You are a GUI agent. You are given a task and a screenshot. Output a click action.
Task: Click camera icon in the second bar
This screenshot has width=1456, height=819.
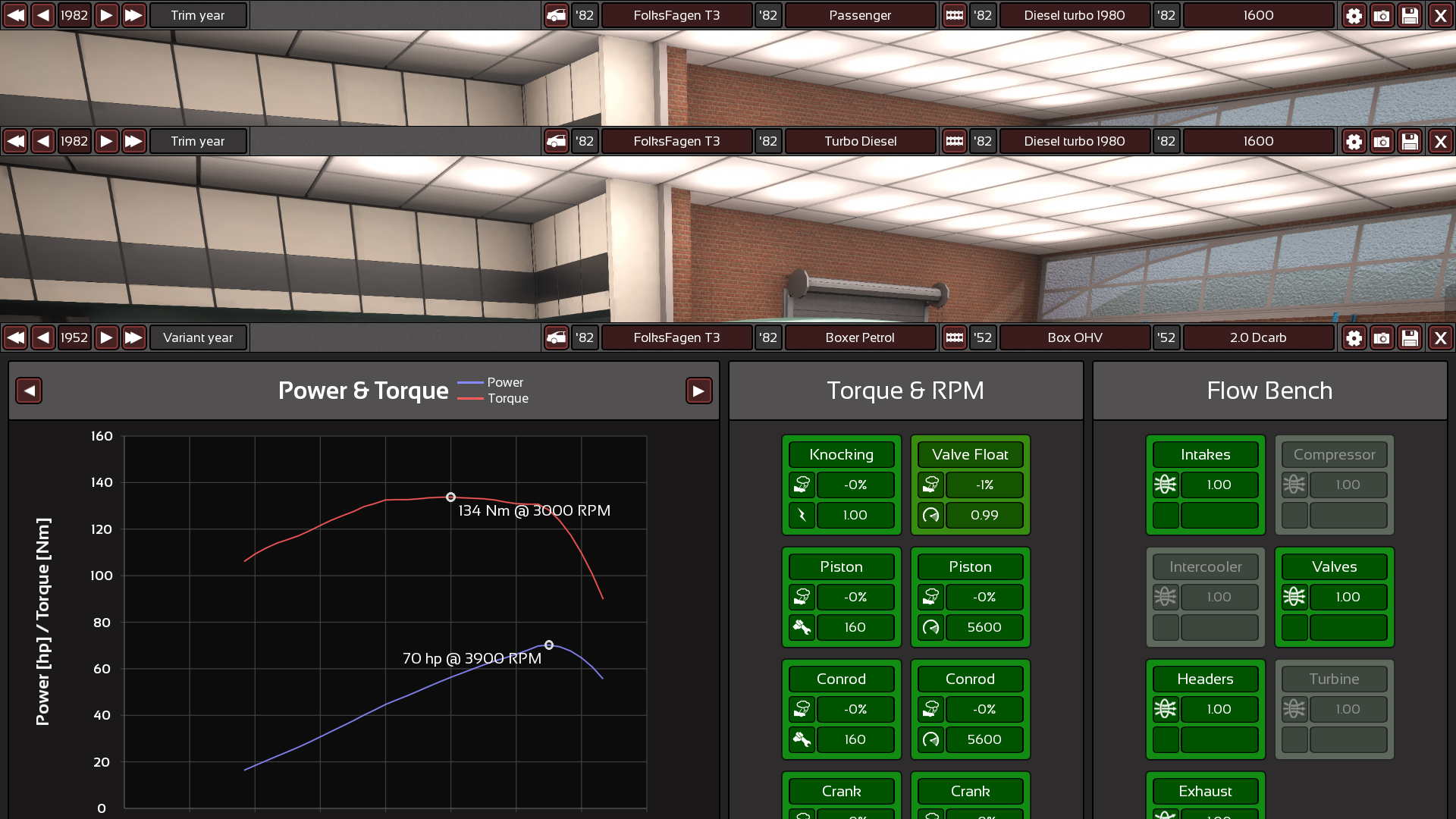(1382, 141)
